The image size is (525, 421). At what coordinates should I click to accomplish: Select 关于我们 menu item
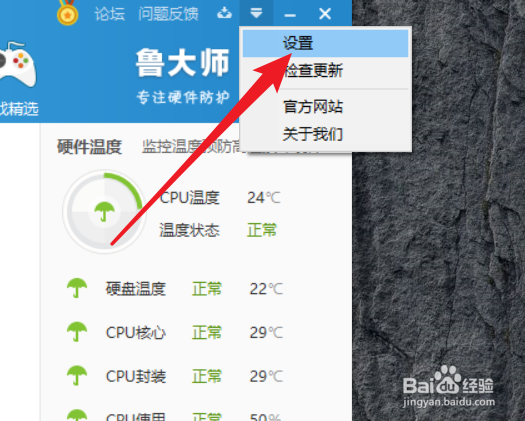tap(313, 134)
